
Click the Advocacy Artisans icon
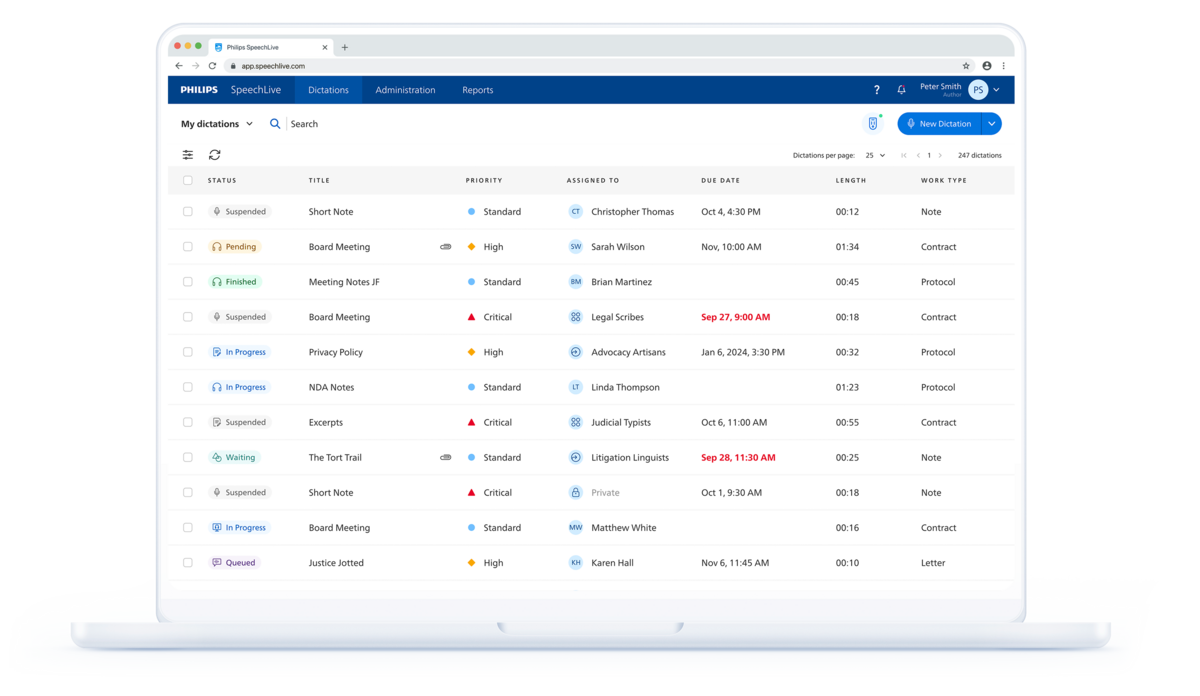(x=576, y=352)
